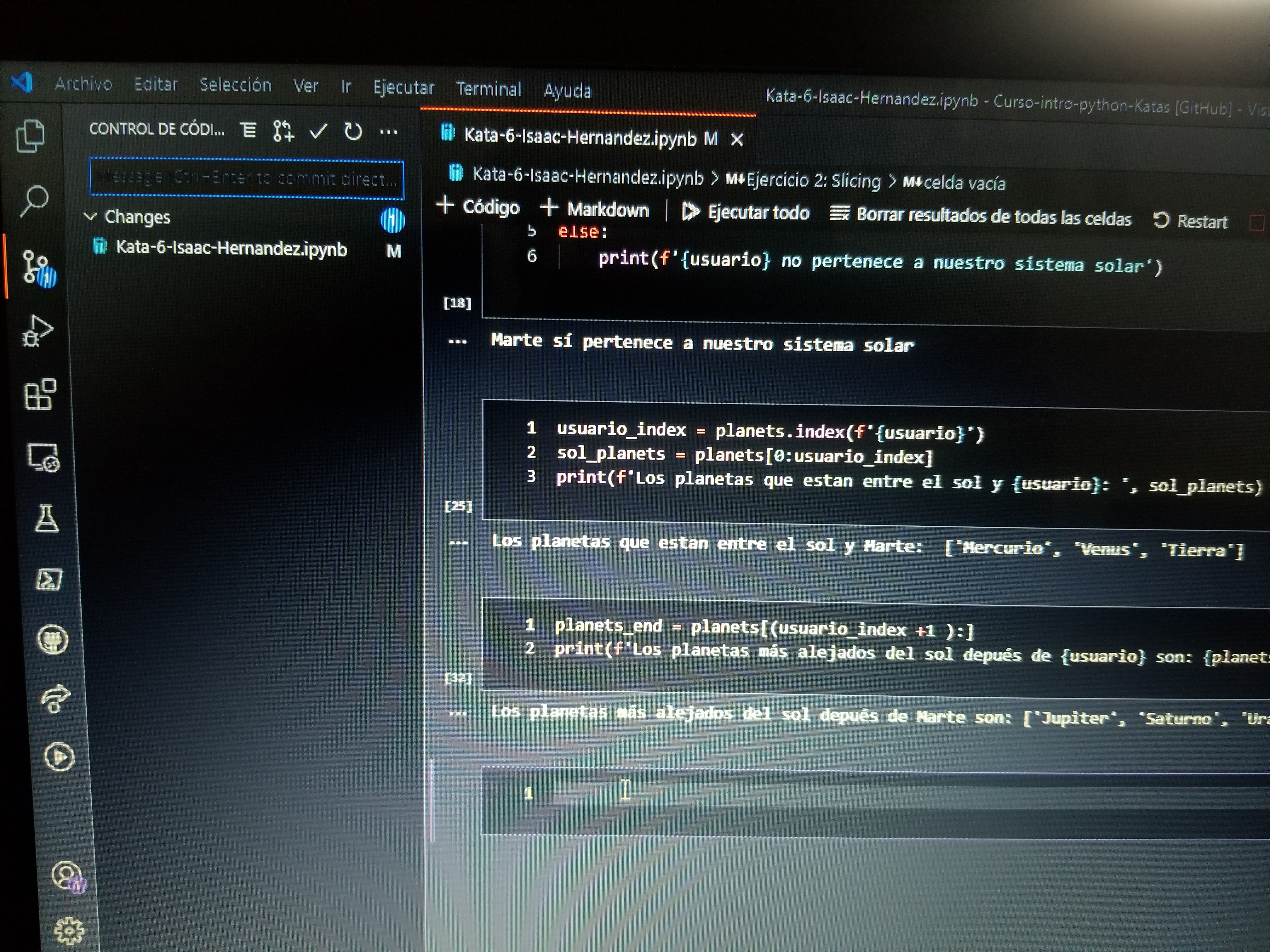Open the Editar menu
The width and height of the screenshot is (1270, 952).
click(x=156, y=84)
